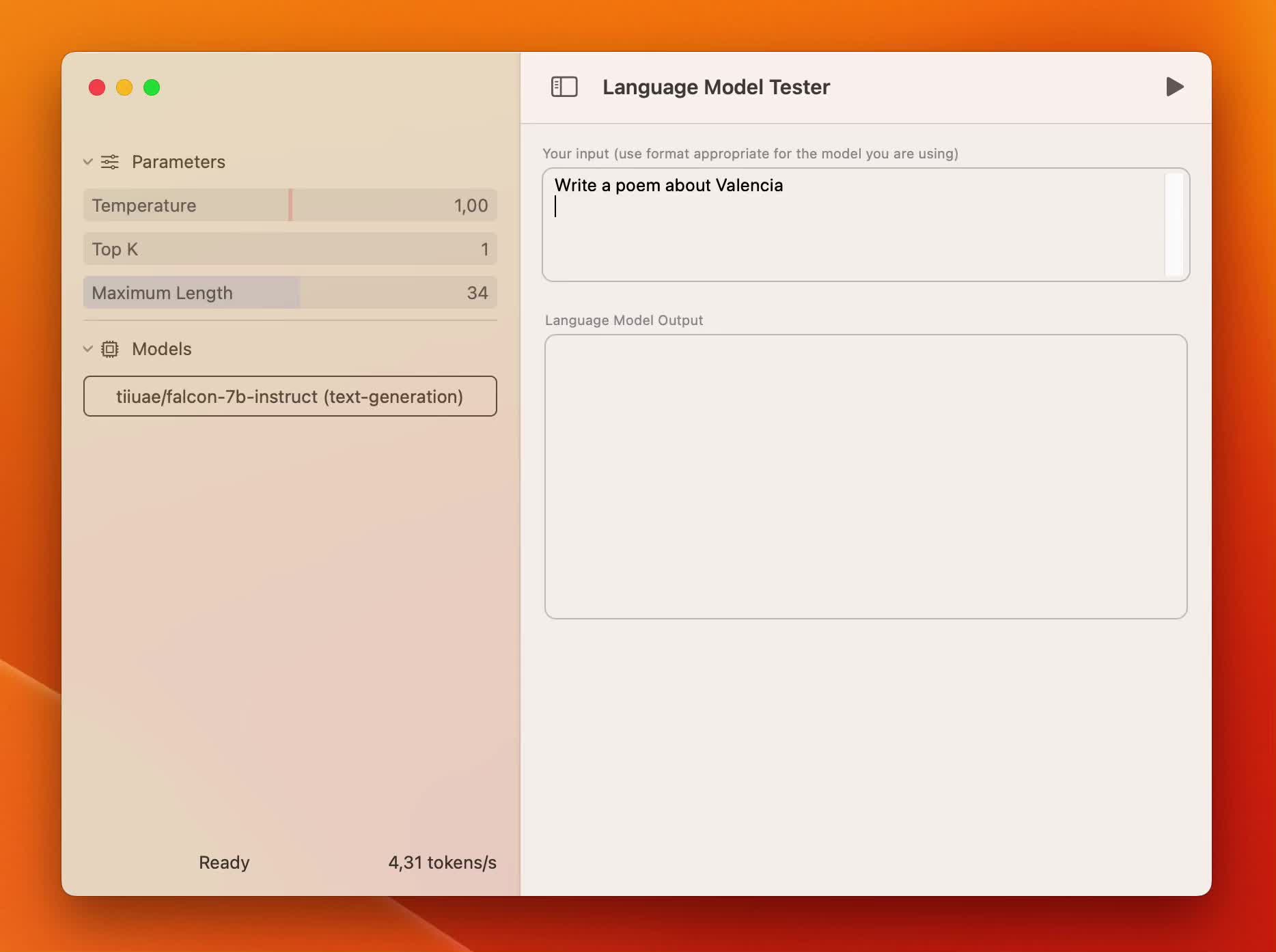Collapse the Models section chevron
Viewport: 1276px width, 952px height.
click(x=88, y=349)
